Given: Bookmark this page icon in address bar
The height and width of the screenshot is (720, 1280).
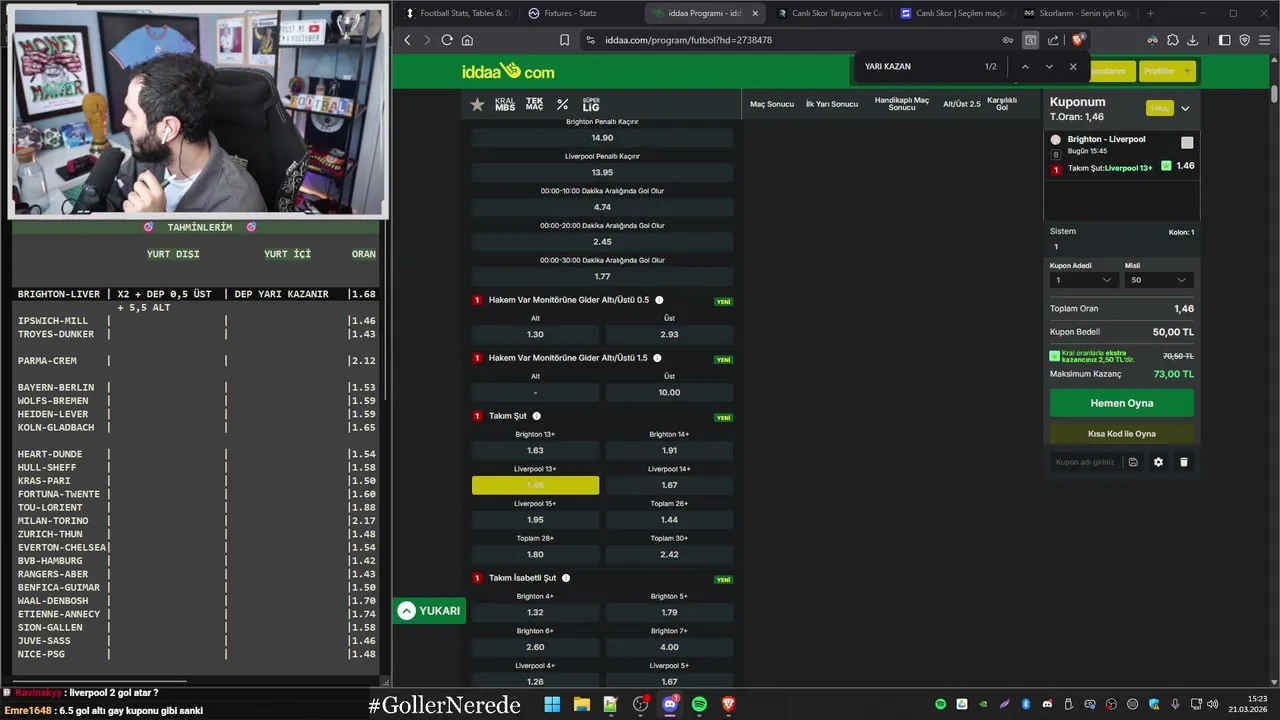Looking at the screenshot, I should click(x=564, y=40).
